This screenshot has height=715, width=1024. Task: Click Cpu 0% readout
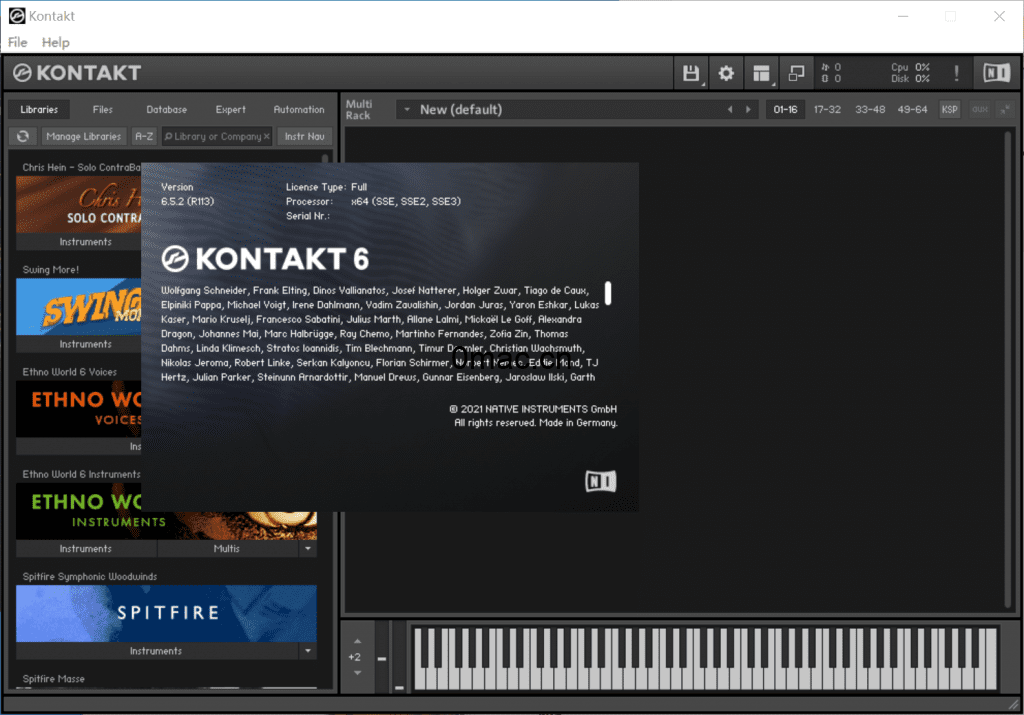[x=910, y=67]
